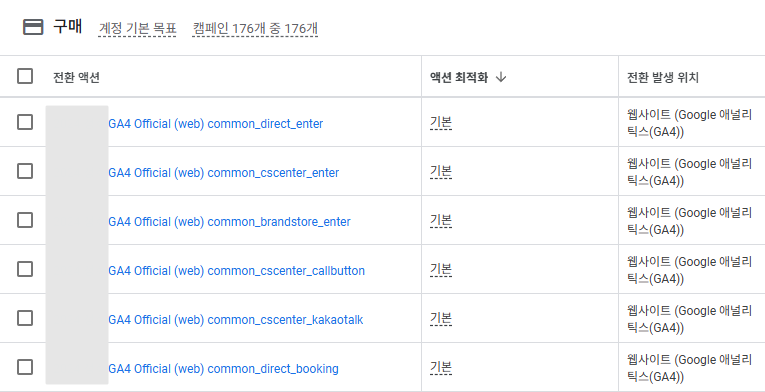Screen dimensions: 765x392
Task: Open 캠페인 176개 중 176개 details
Action: click(255, 29)
